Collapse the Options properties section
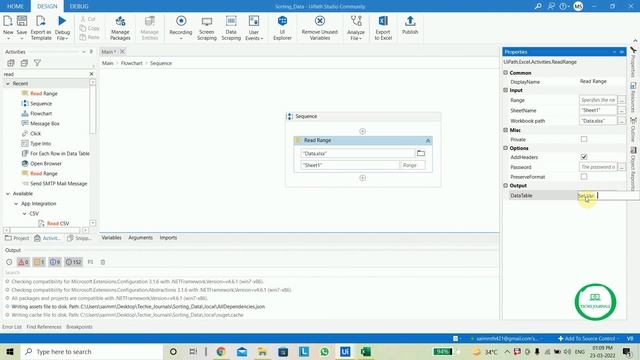This screenshot has height=360, width=640. (505, 148)
